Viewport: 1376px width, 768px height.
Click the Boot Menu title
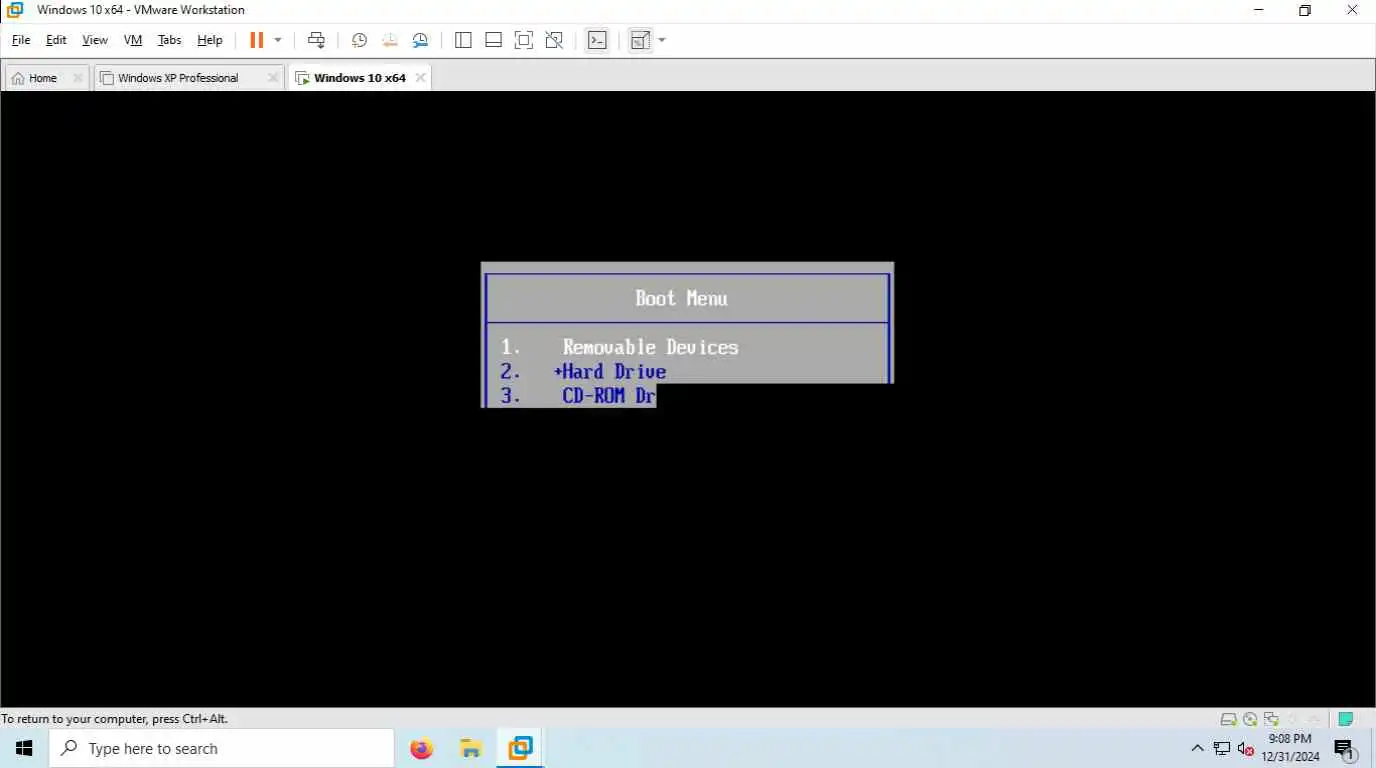pos(681,298)
